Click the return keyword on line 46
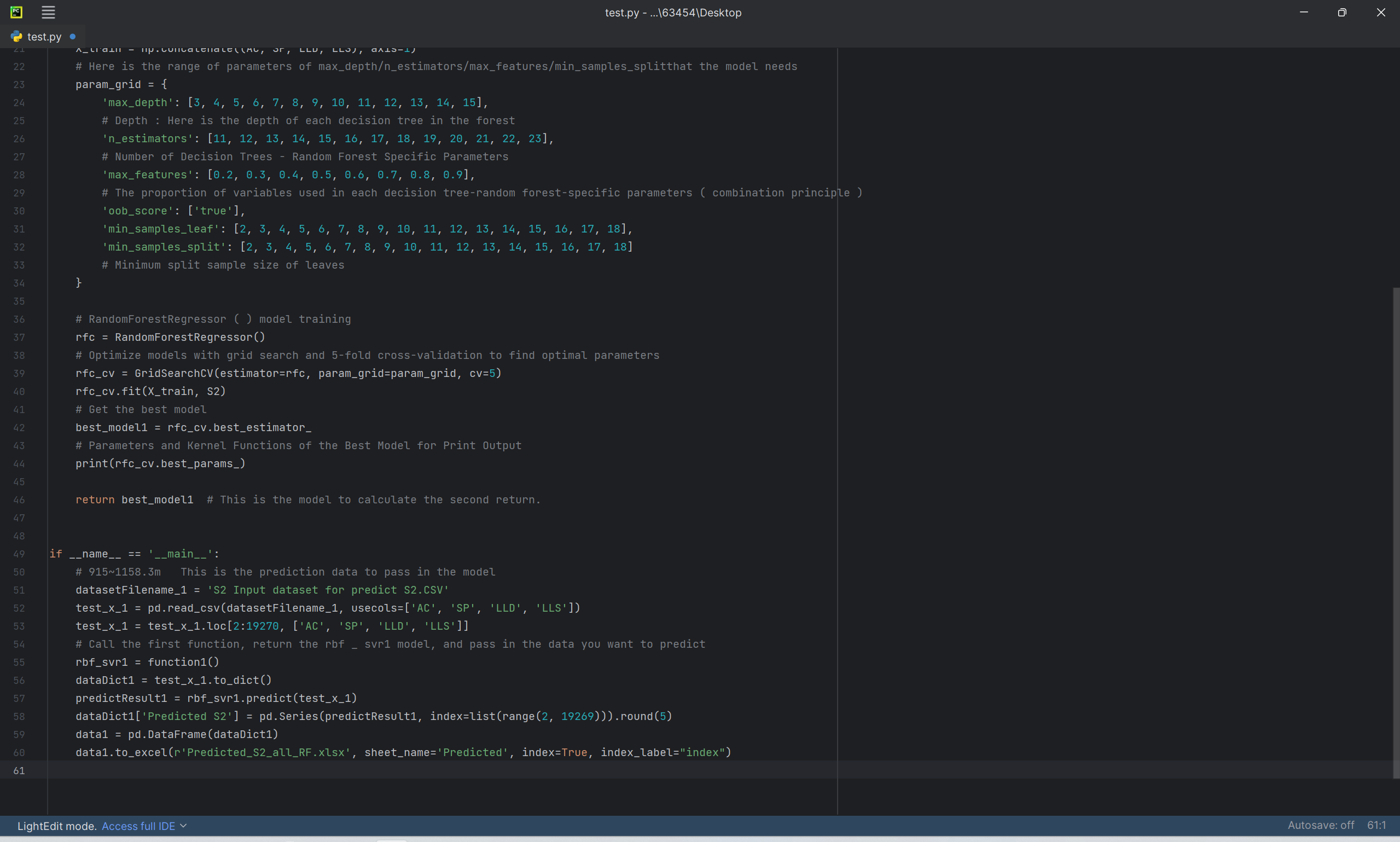This screenshot has width=1400, height=842. (95, 500)
